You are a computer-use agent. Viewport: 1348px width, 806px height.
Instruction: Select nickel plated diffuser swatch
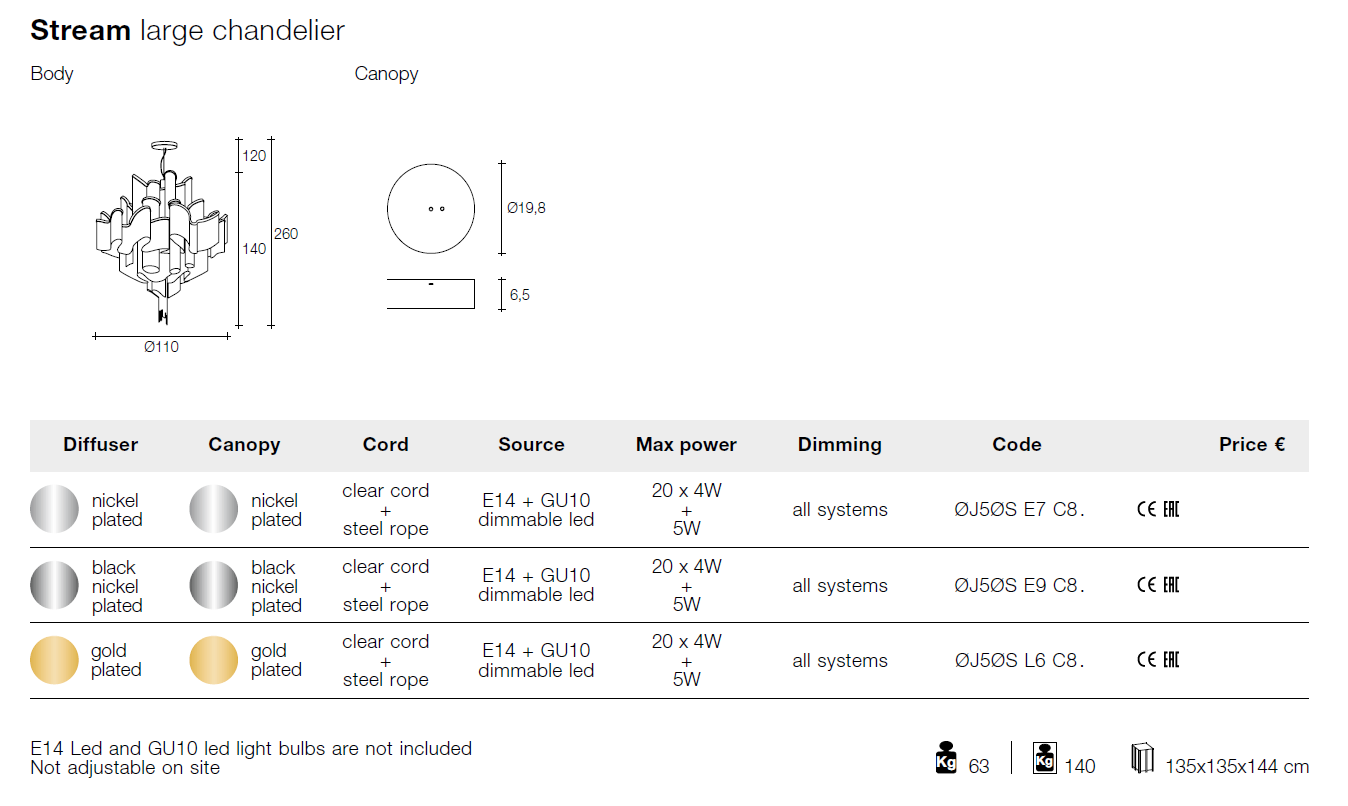(54, 510)
